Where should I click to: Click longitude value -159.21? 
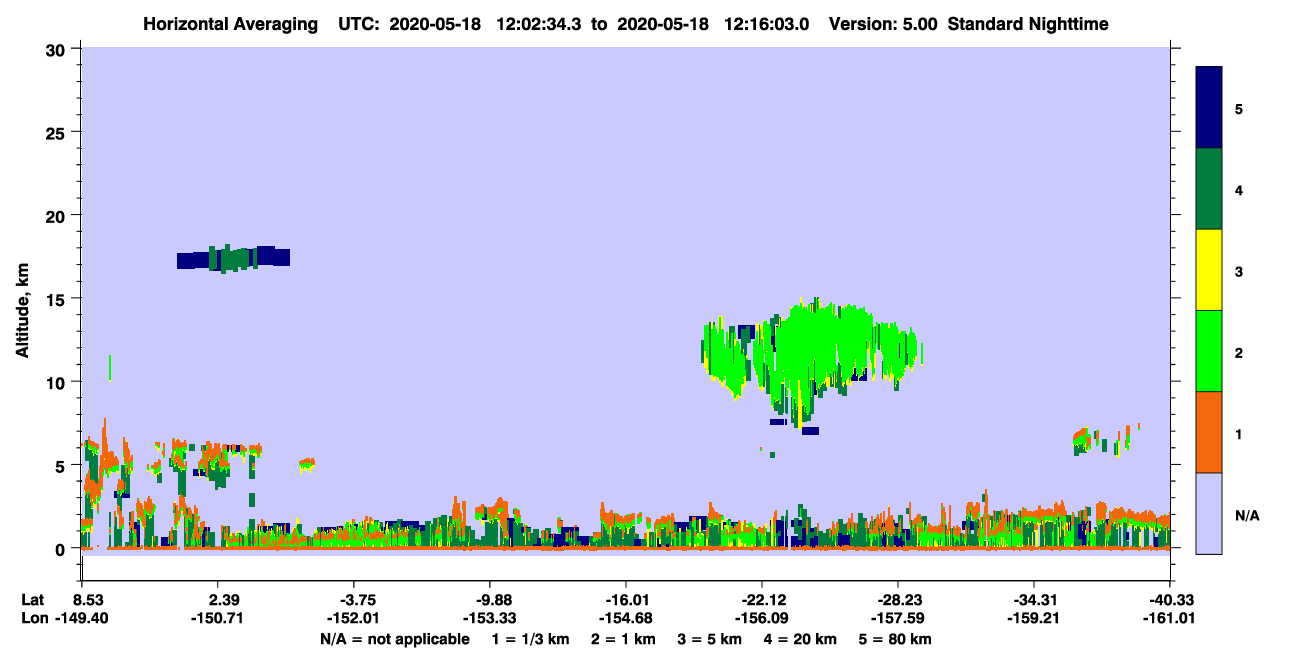(x=1033, y=618)
